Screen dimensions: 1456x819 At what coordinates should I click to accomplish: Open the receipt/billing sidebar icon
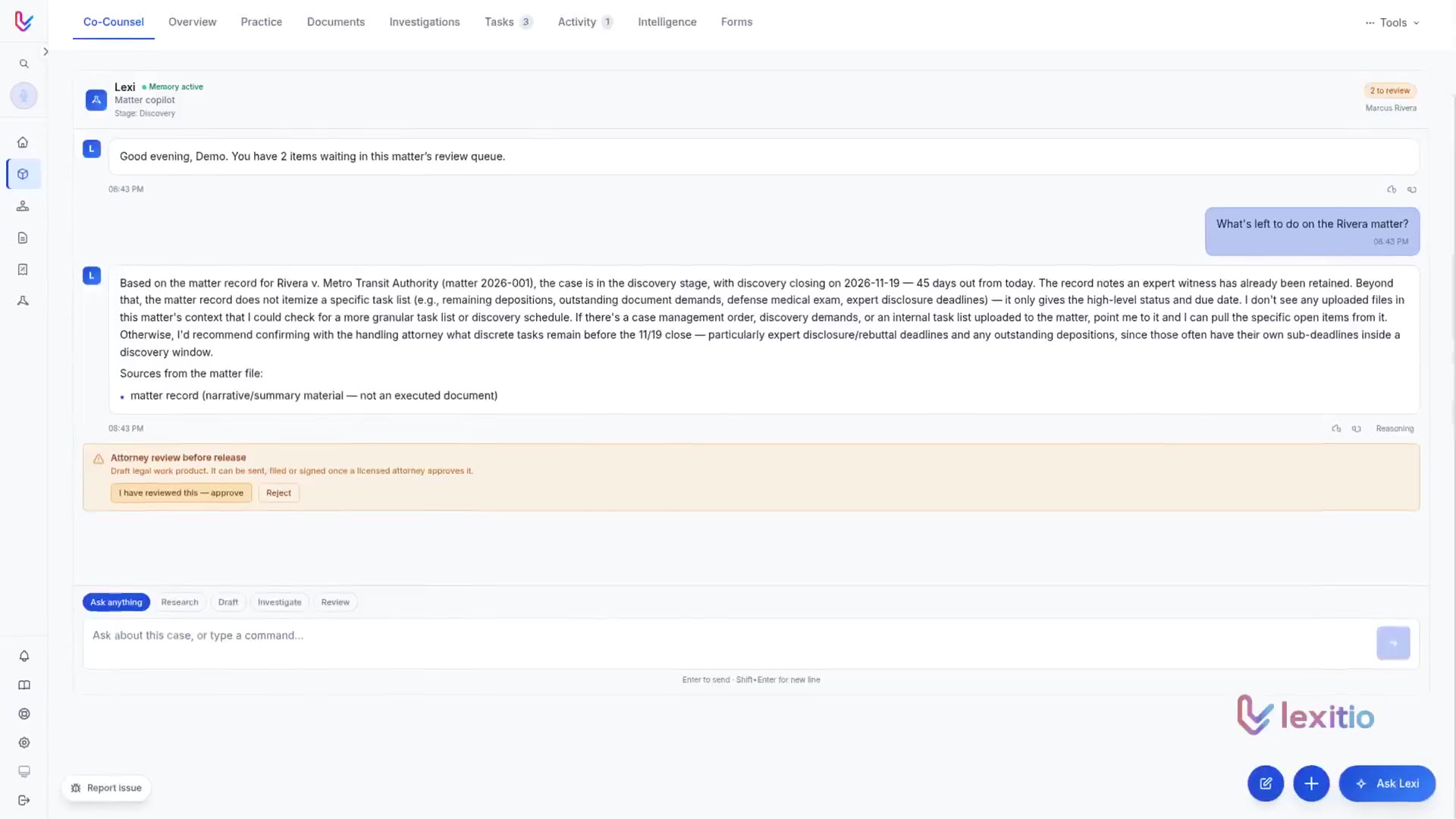pos(23,269)
